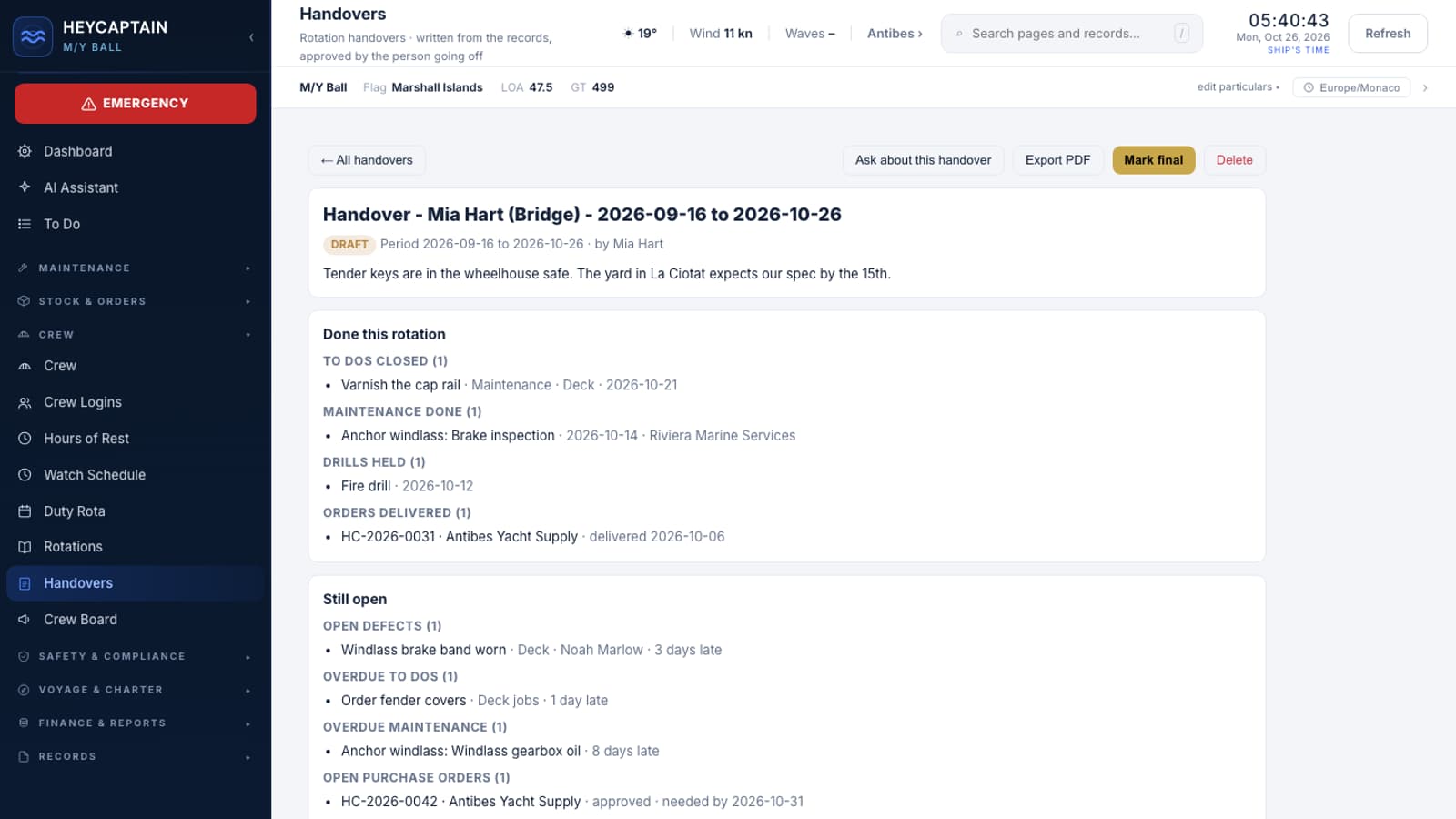Image resolution: width=1456 pixels, height=819 pixels.
Task: Select the Hours of Rest clock icon
Action: coord(25,439)
